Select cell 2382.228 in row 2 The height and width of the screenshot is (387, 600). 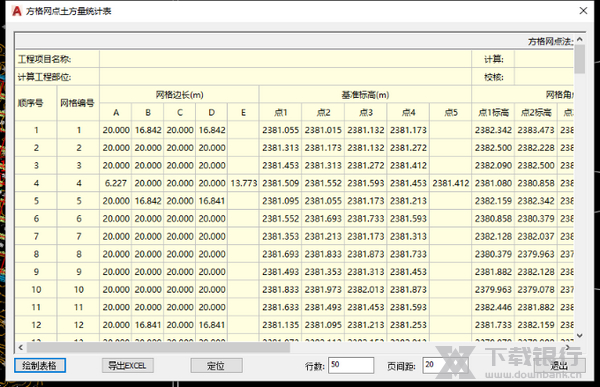(536, 148)
